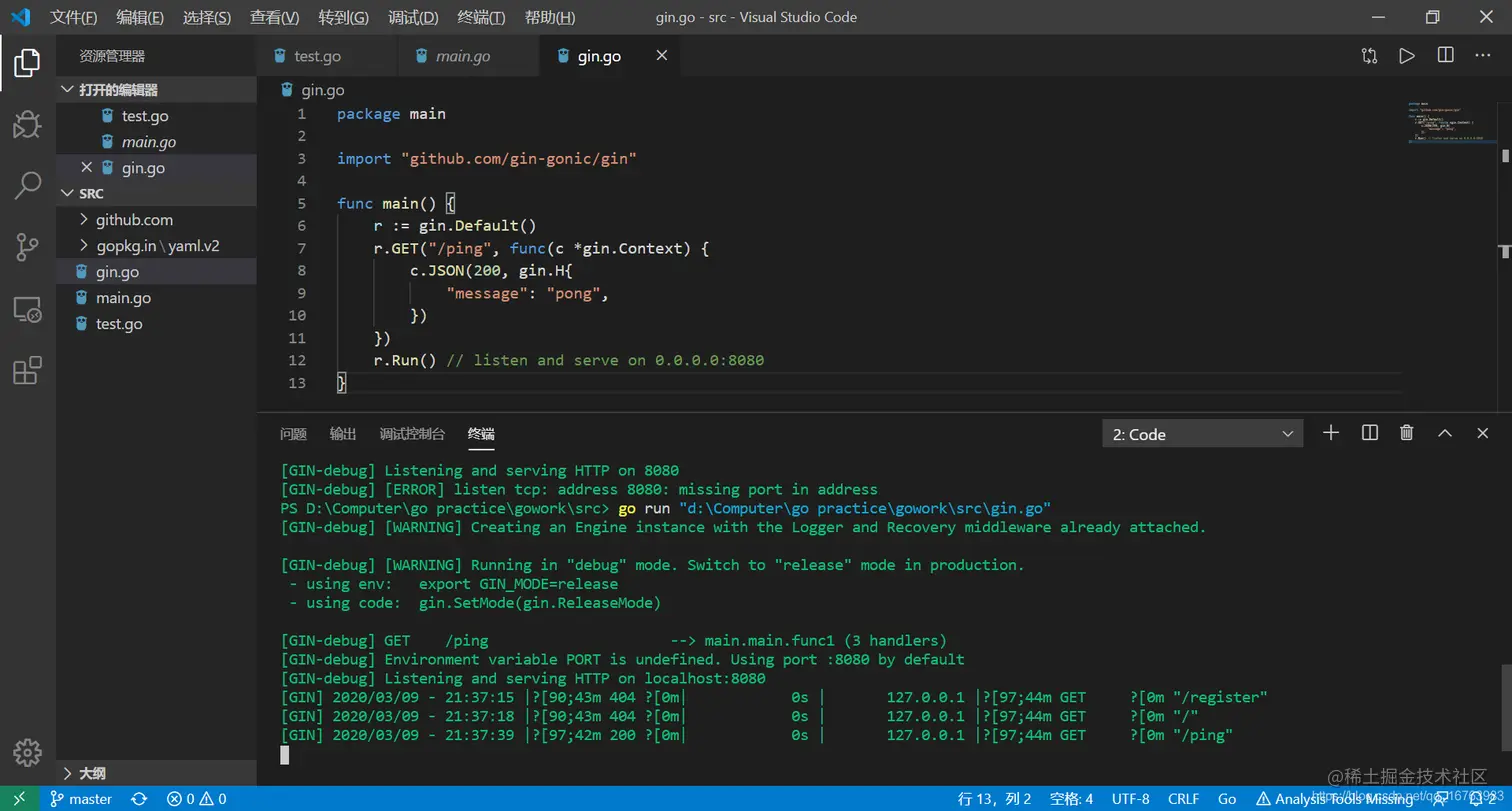Switch to the 问题 panel tab
The image size is (1512, 811).
[x=293, y=434]
